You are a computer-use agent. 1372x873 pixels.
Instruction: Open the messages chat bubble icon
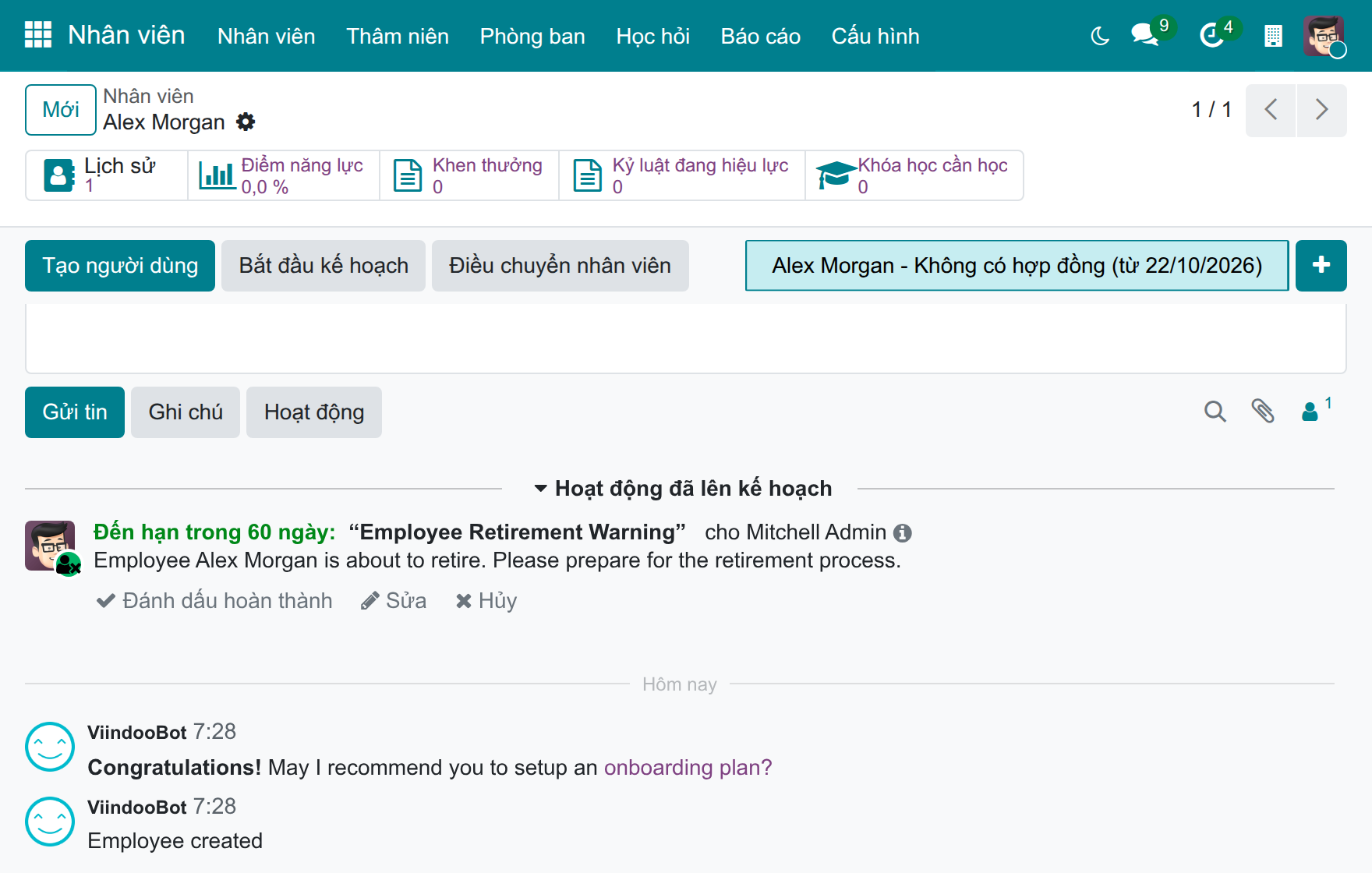pos(1144,35)
